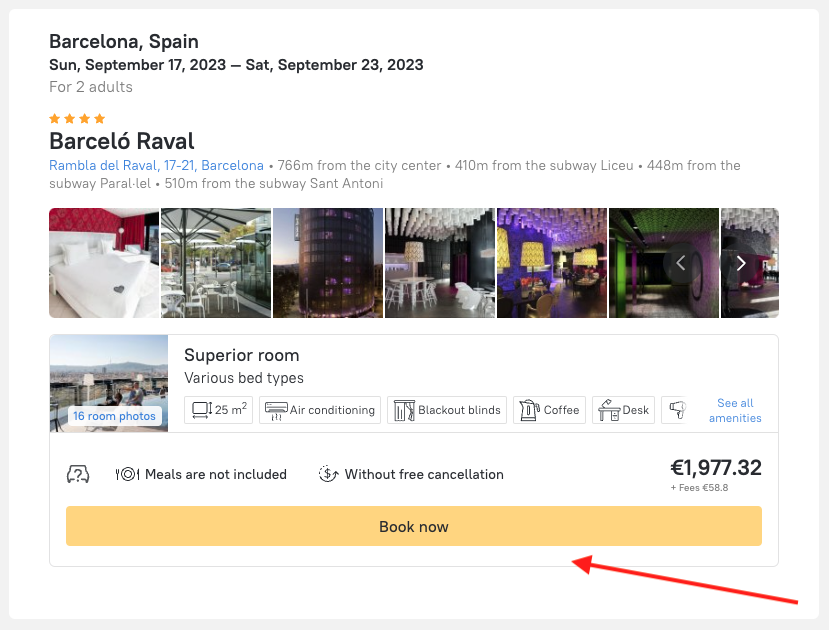Click the hairdryer amenity icon

click(677, 410)
